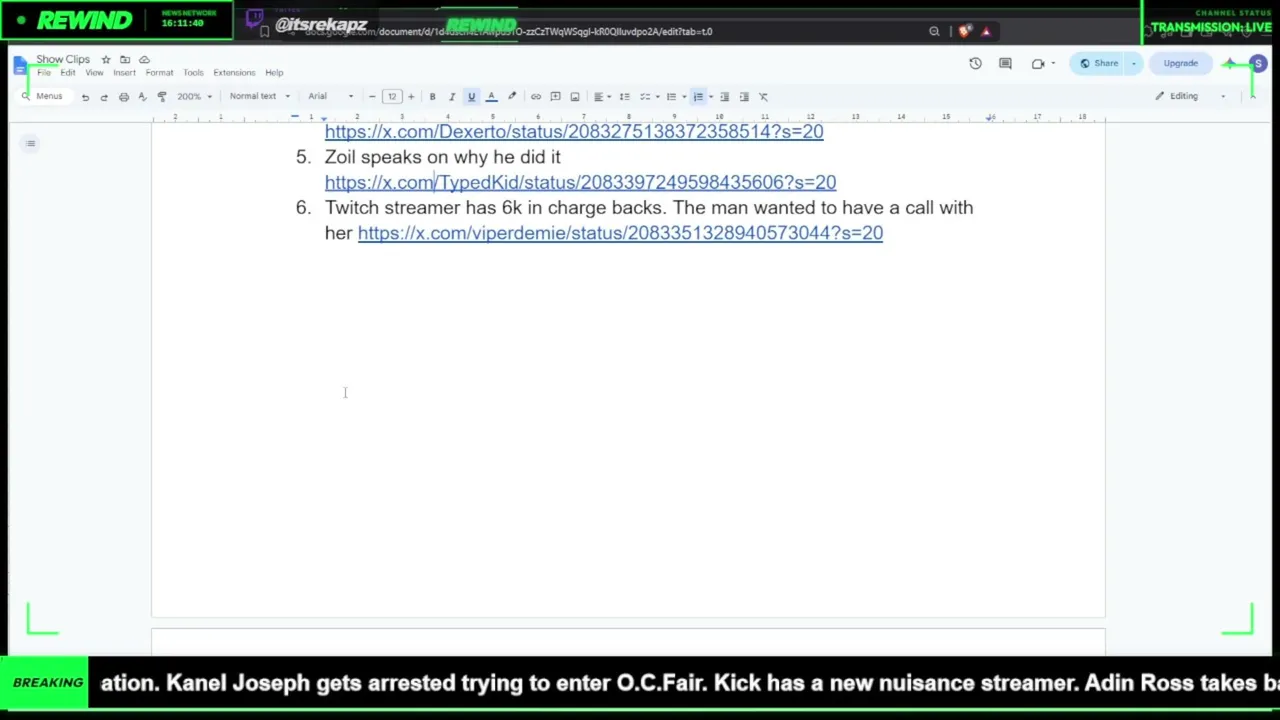Open the 200% zoom dropdown
The image size is (1280, 720).
(x=195, y=97)
